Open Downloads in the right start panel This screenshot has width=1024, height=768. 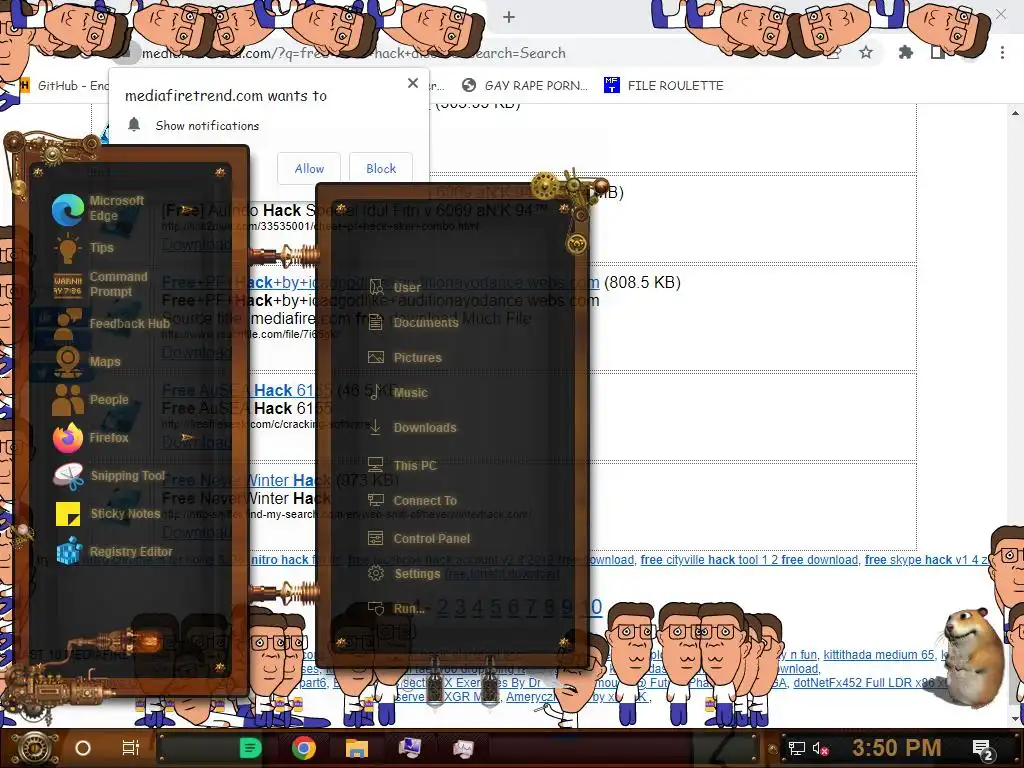[x=412, y=428]
